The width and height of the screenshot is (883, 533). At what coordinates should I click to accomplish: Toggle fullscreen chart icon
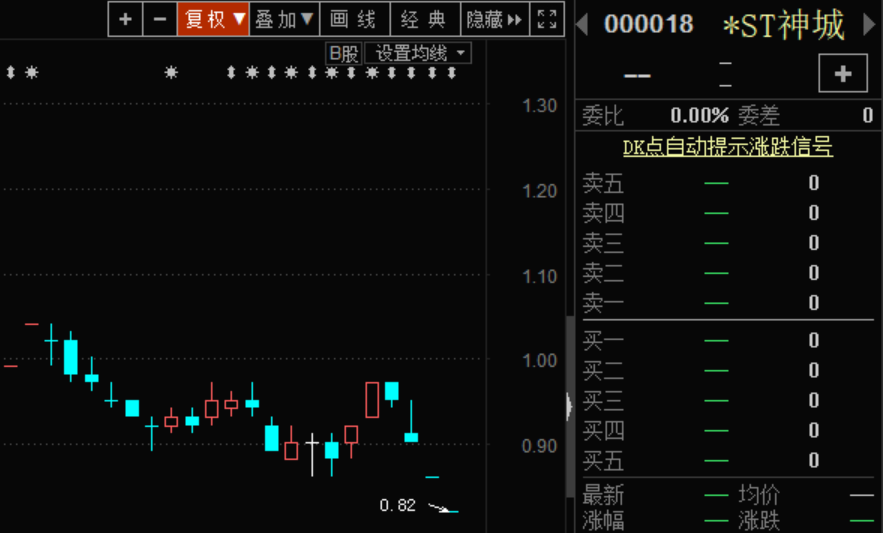(547, 20)
